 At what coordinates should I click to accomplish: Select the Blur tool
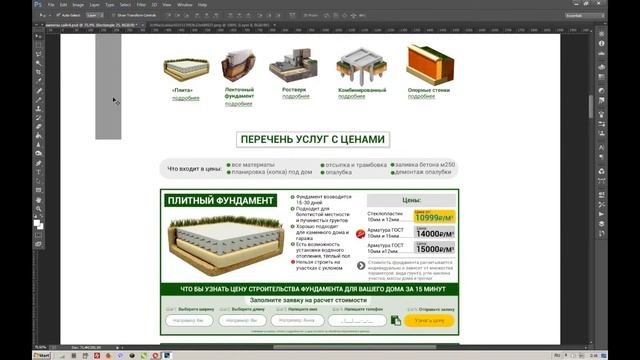[x=38, y=144]
